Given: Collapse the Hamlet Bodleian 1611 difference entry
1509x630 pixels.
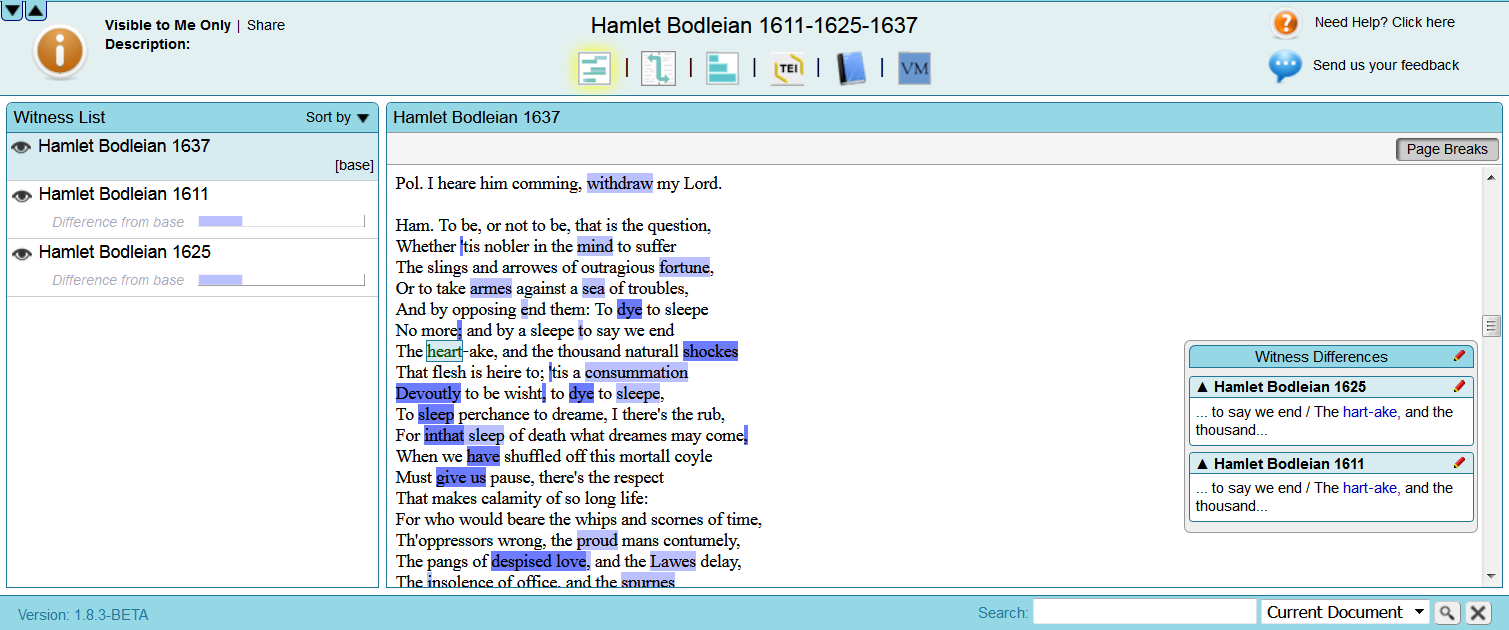Looking at the screenshot, I should click(x=1202, y=464).
